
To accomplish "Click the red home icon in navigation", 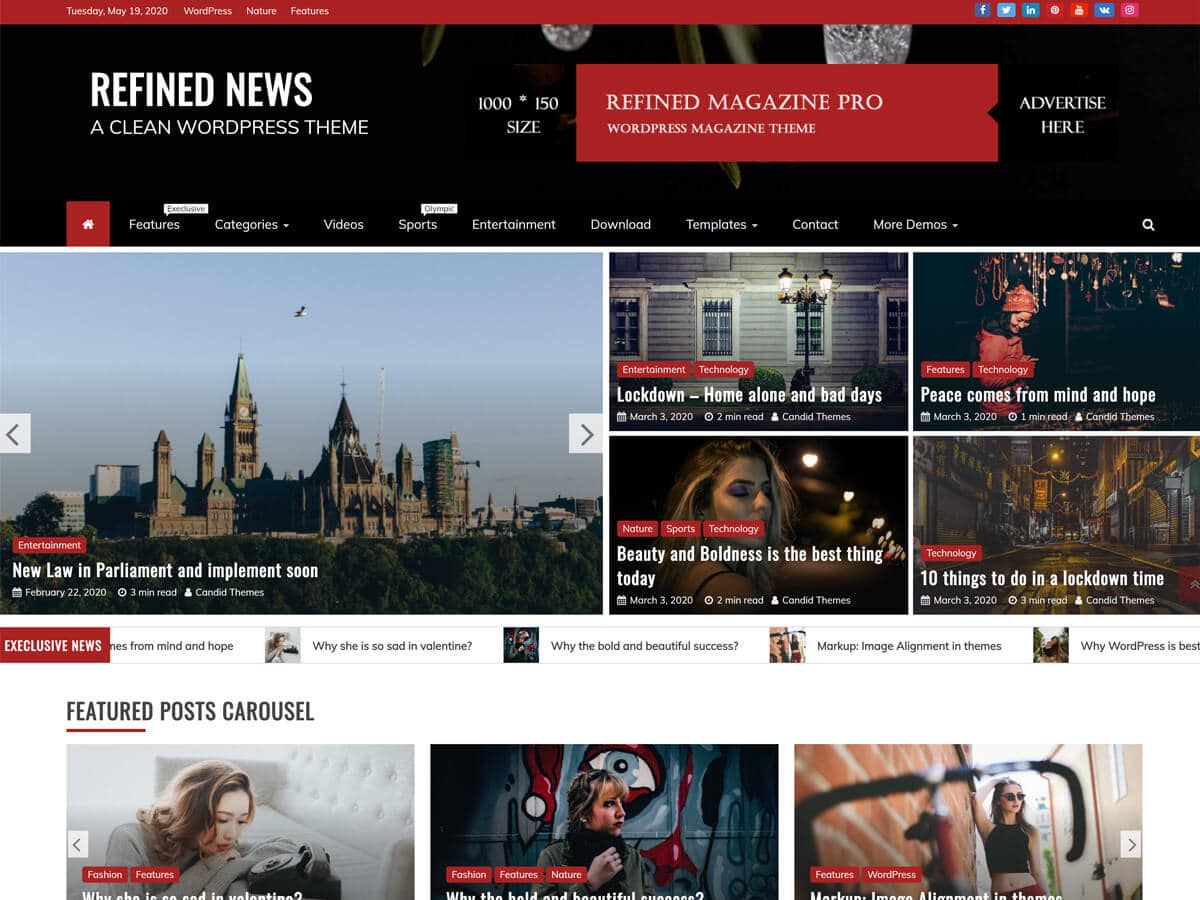I will pos(88,224).
